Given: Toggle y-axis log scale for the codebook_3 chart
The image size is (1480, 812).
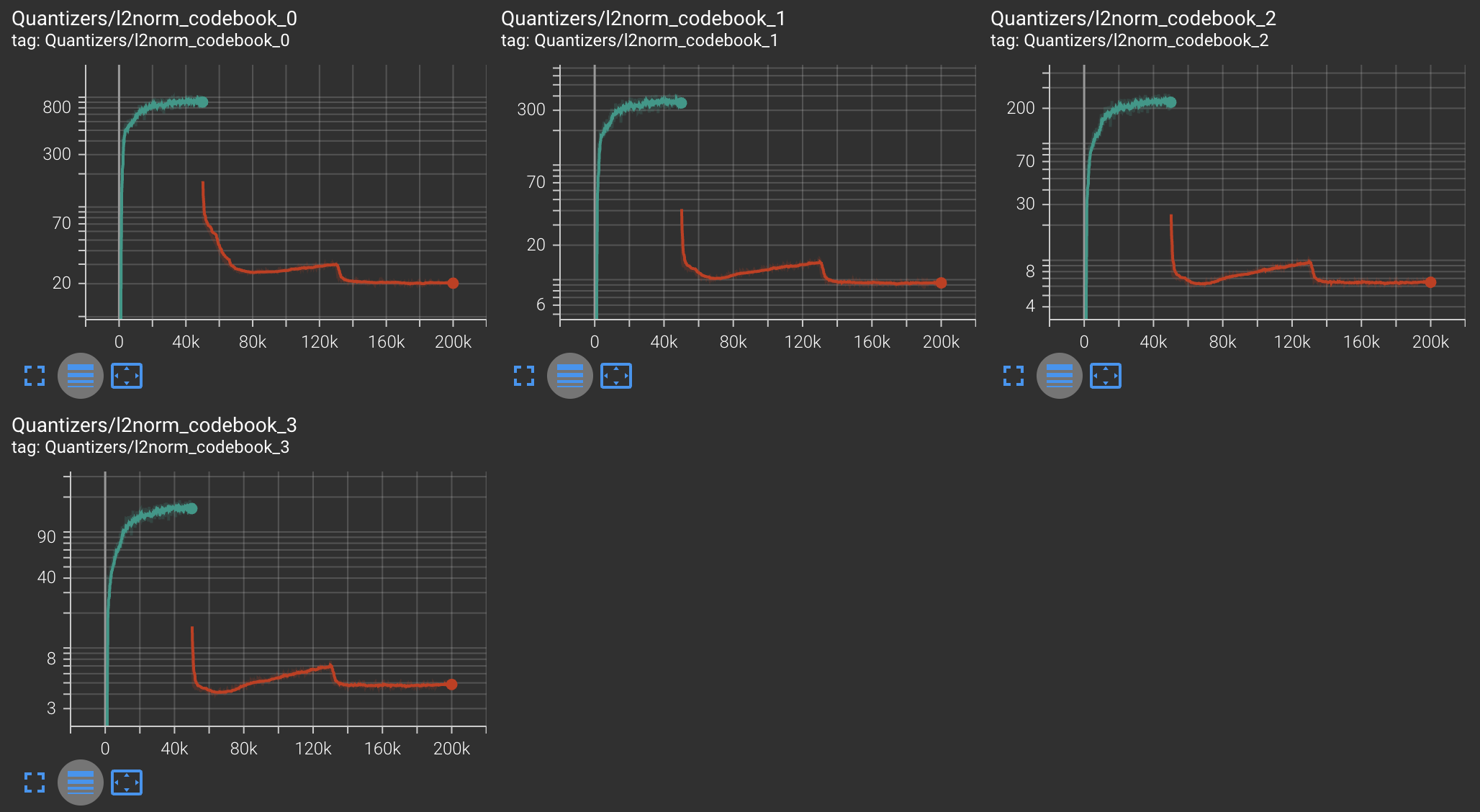Looking at the screenshot, I should pyautogui.click(x=81, y=782).
